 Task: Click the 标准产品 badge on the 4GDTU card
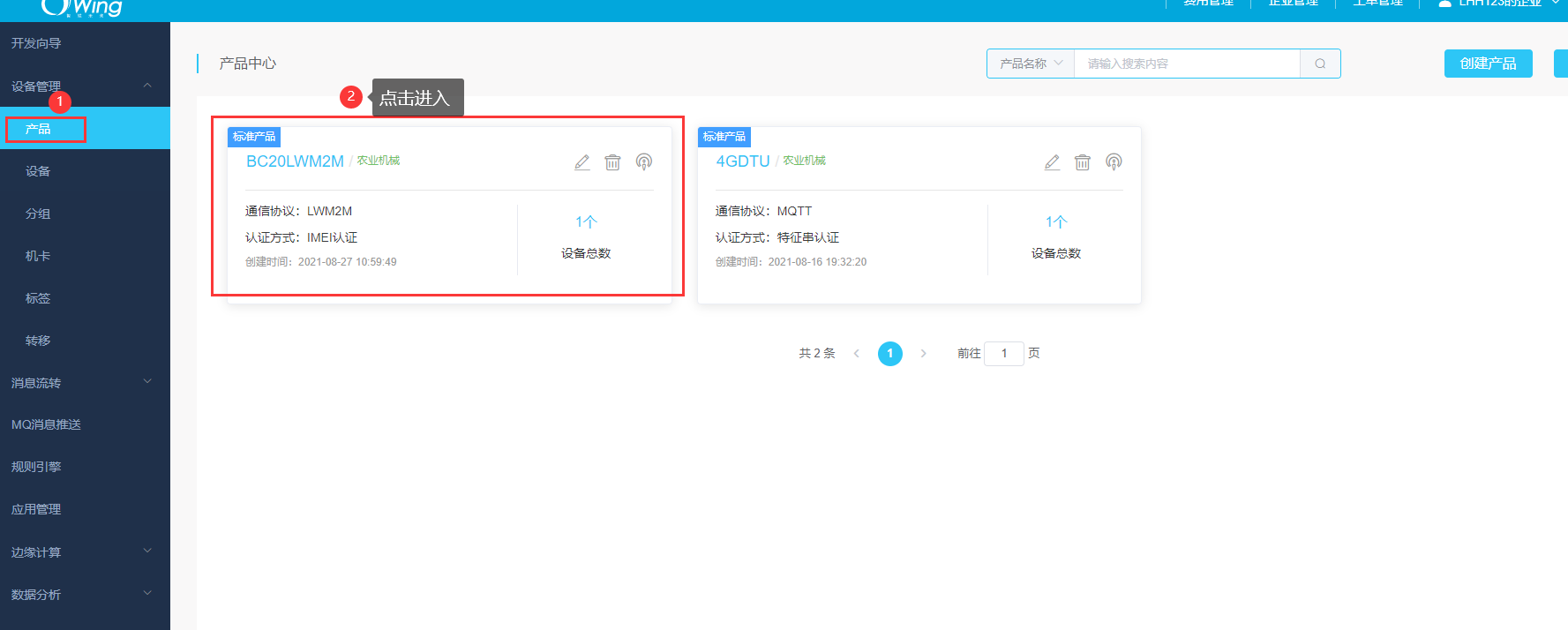724,137
